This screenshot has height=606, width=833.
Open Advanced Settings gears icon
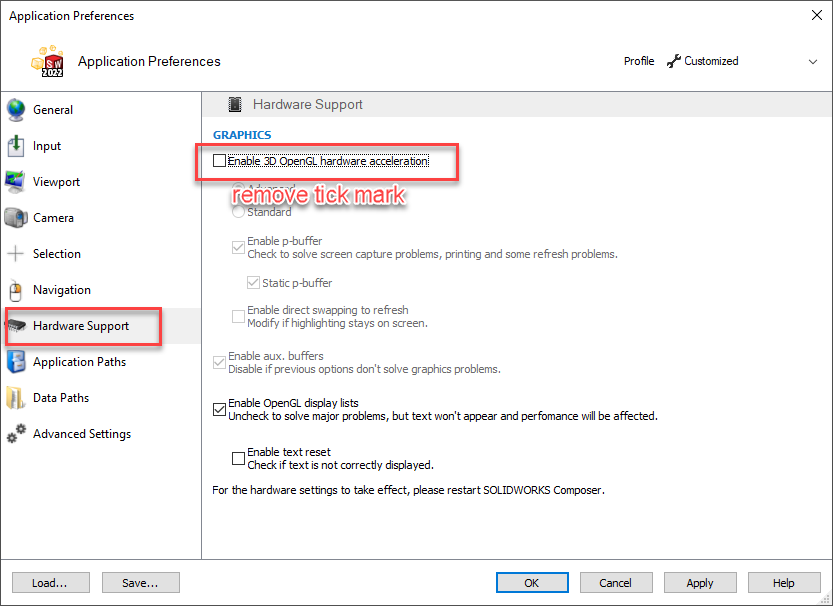(x=16, y=433)
